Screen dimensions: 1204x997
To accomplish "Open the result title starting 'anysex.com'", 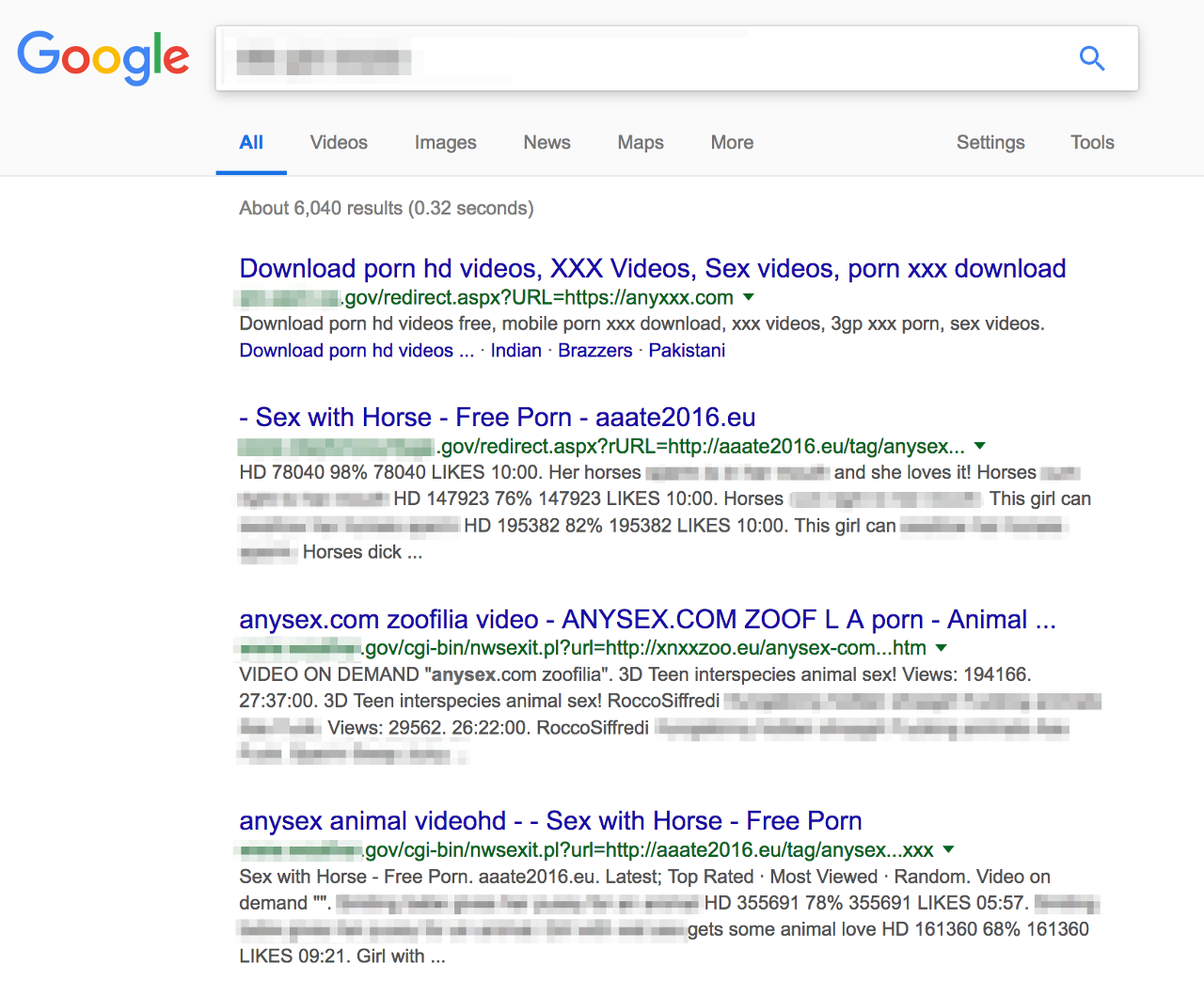I will click(647, 620).
